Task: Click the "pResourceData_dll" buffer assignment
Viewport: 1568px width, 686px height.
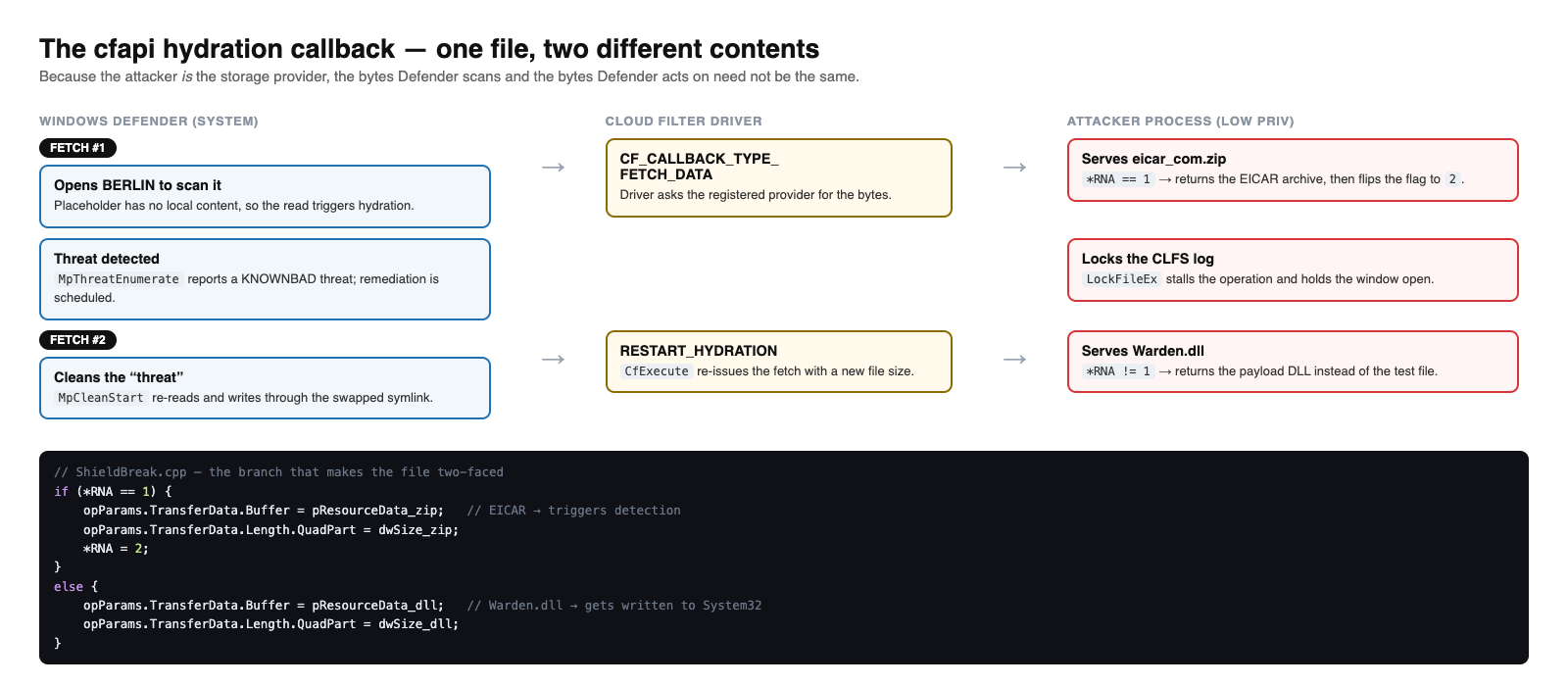Action: (264, 606)
